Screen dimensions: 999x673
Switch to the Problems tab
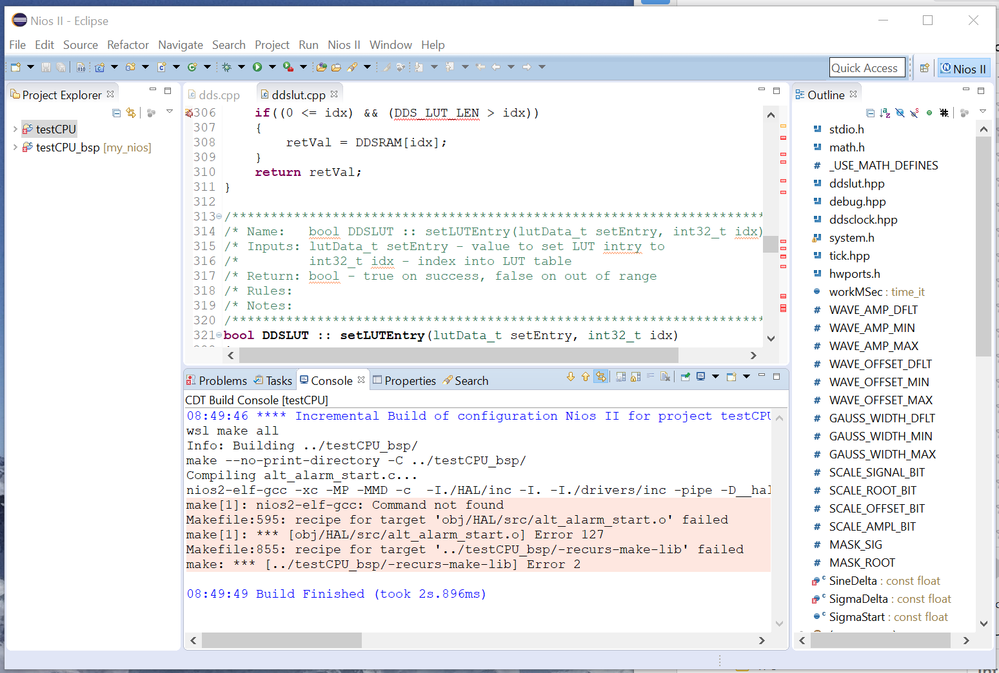pos(216,381)
